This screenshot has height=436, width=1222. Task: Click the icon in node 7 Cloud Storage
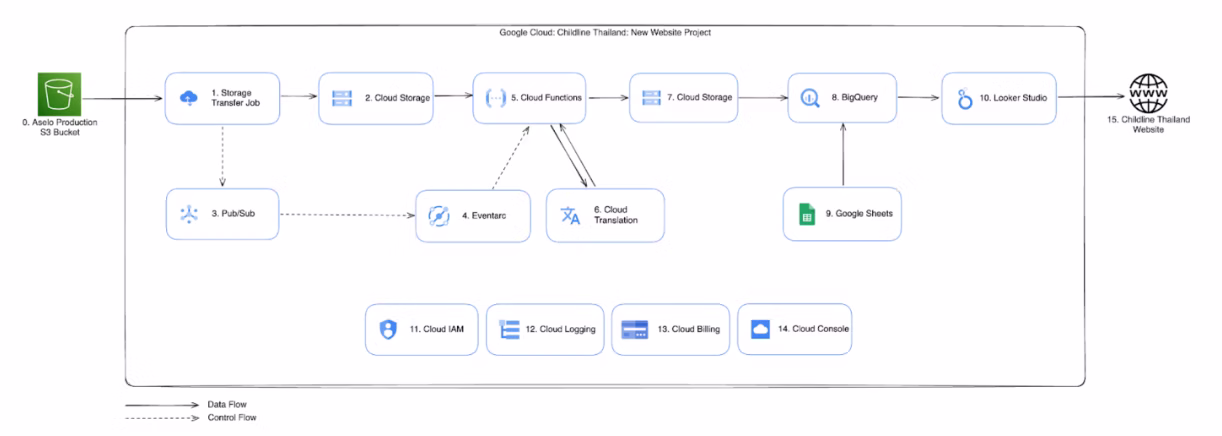[x=651, y=98]
